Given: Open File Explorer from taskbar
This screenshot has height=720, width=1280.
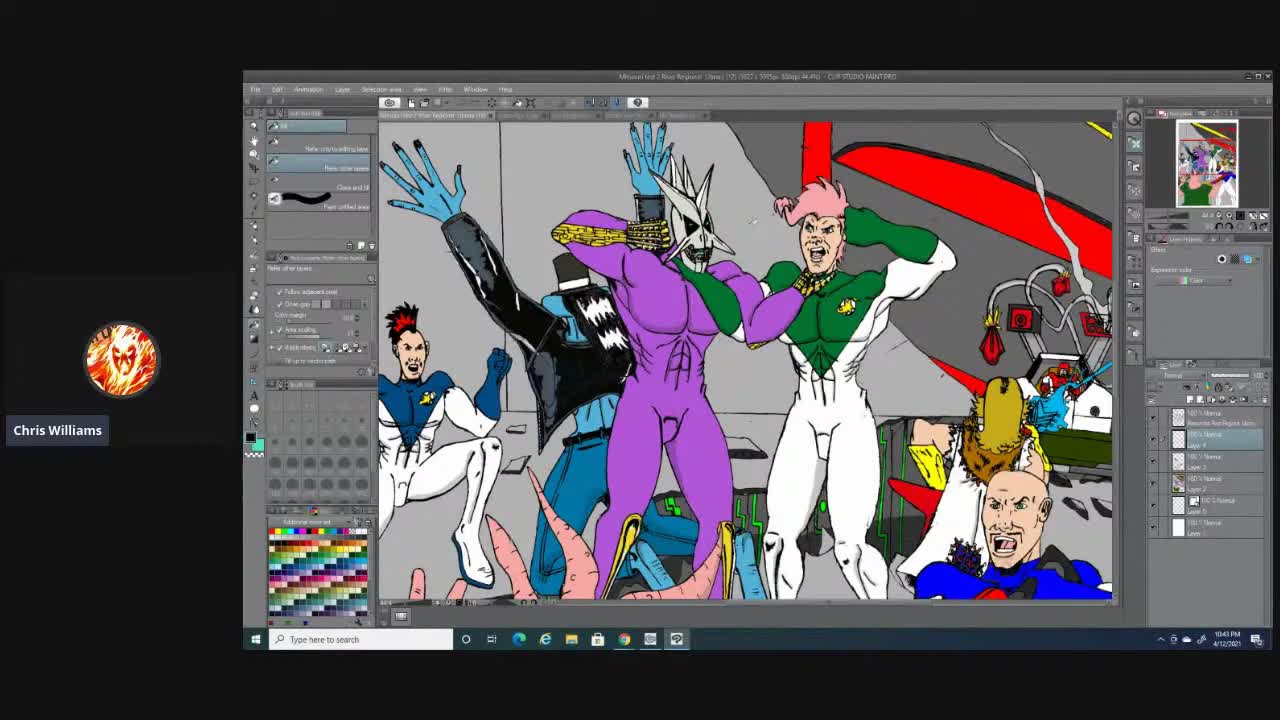Looking at the screenshot, I should pyautogui.click(x=572, y=639).
